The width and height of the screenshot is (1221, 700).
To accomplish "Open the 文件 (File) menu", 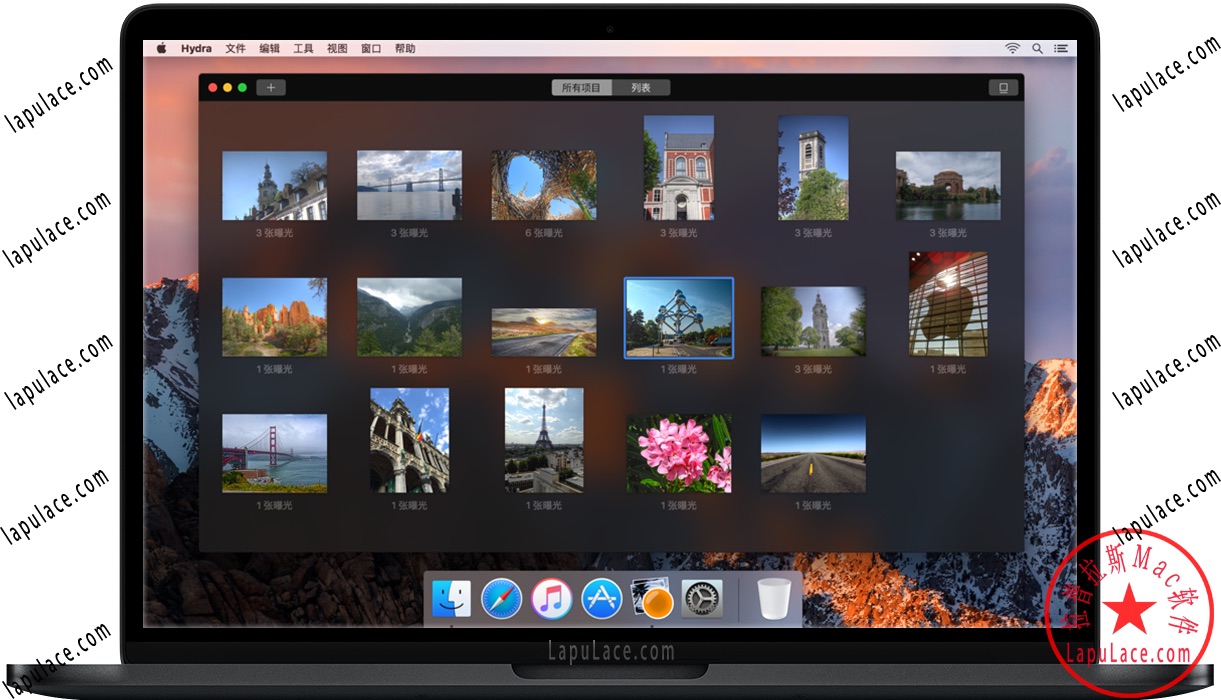I will (x=235, y=47).
